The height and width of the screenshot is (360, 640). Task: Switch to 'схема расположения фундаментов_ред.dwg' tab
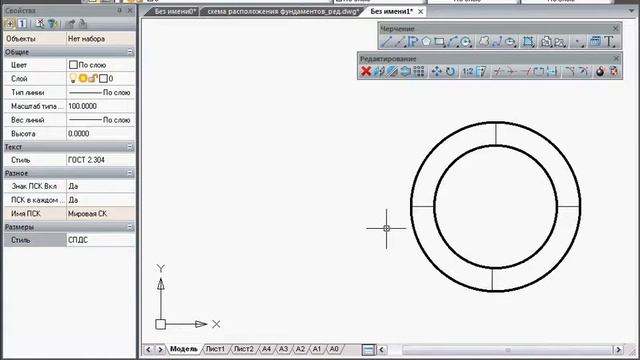(282, 11)
